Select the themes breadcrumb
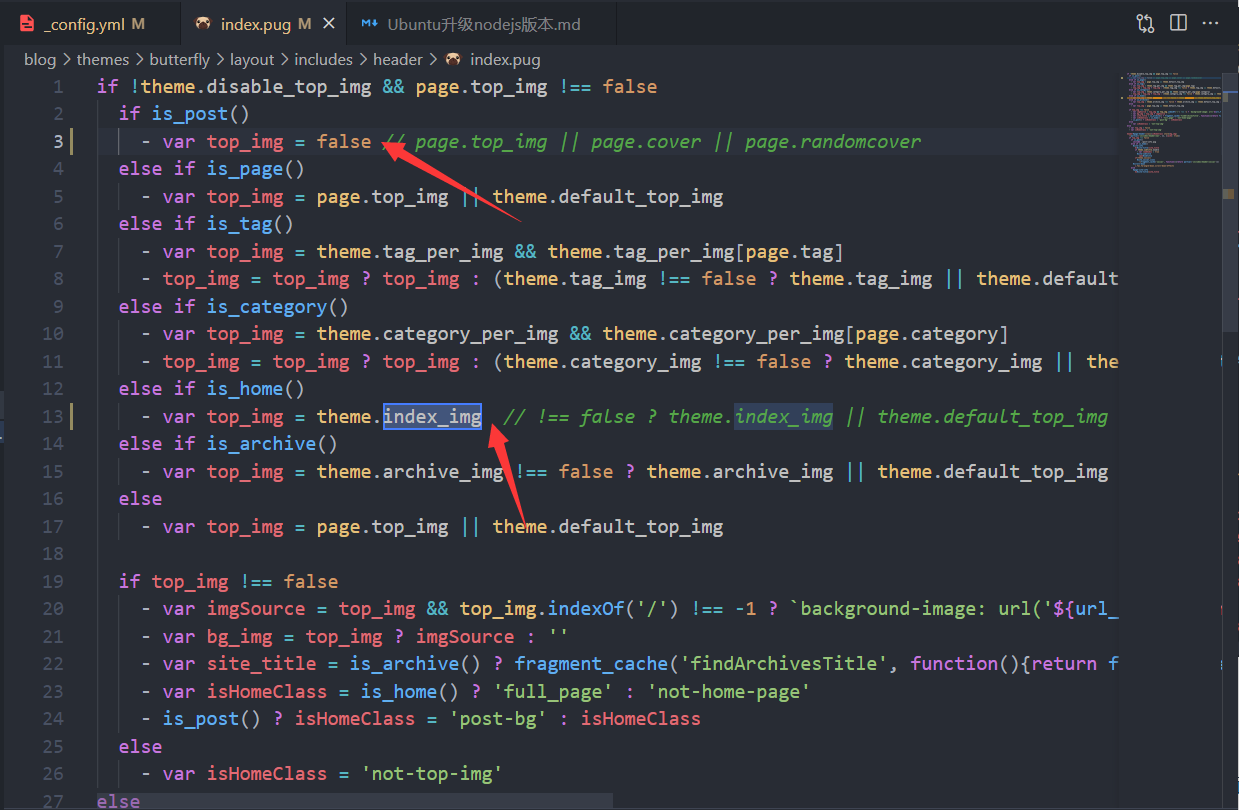 (x=103, y=59)
